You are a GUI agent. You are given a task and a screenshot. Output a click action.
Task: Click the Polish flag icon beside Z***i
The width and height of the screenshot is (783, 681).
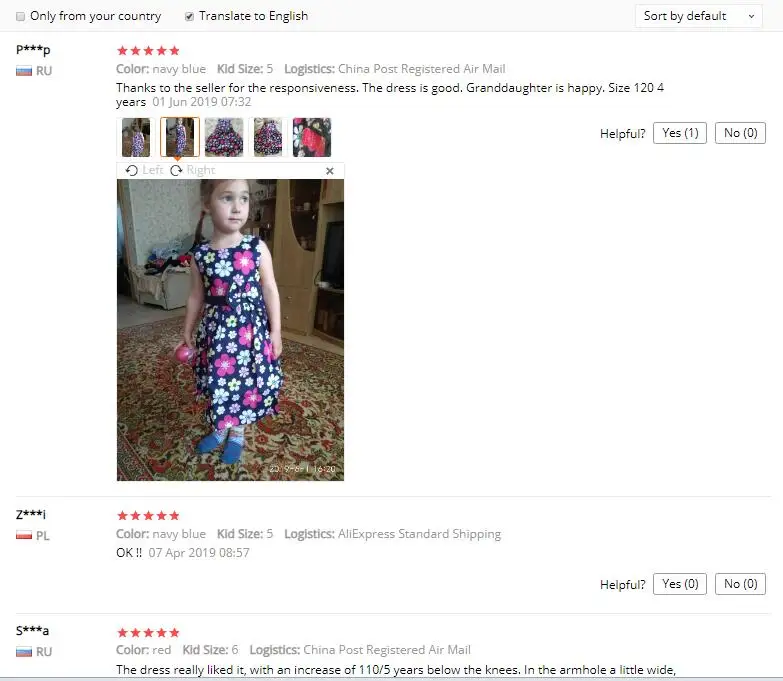23,535
